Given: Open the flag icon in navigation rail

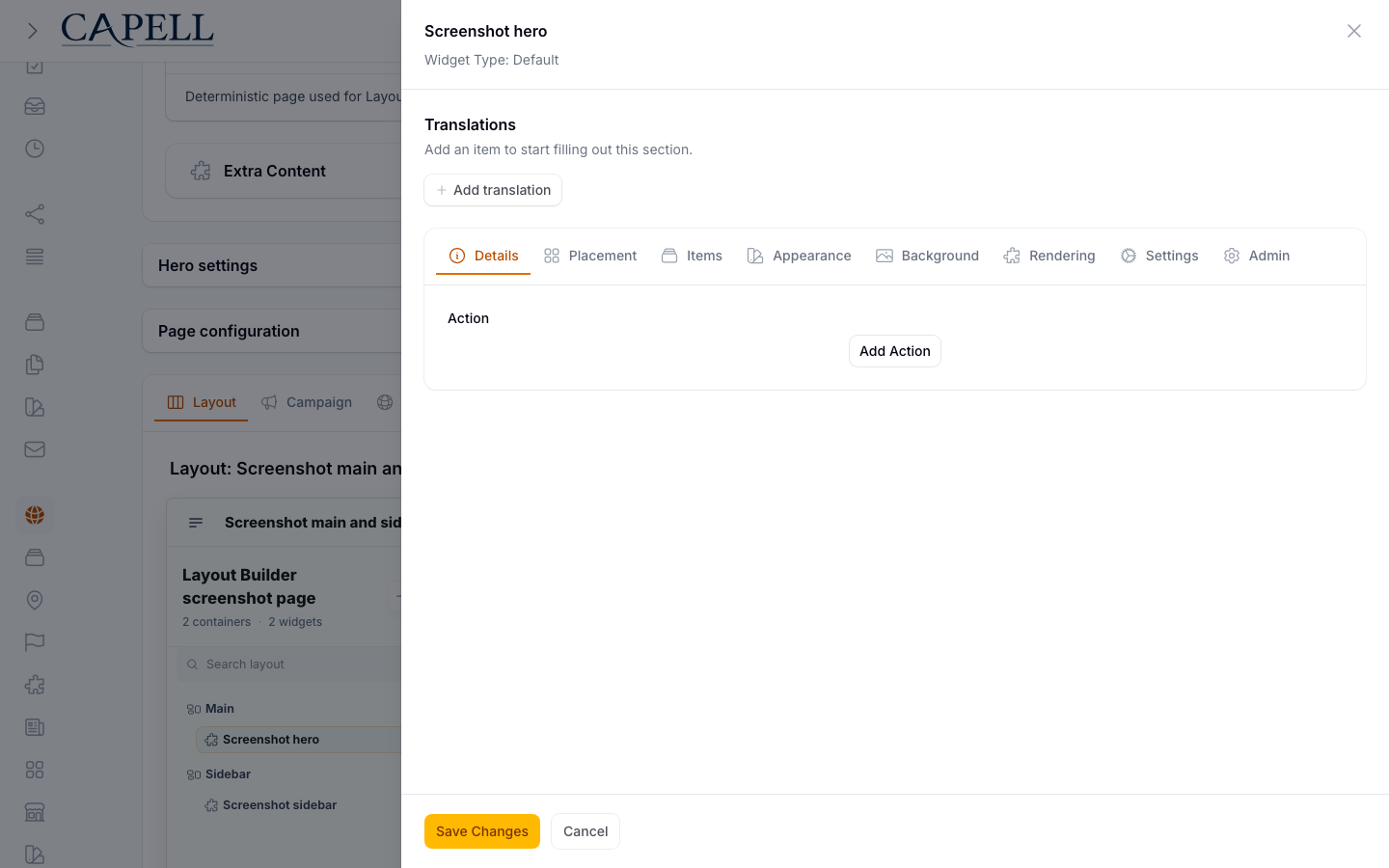Looking at the screenshot, I should (x=35, y=642).
